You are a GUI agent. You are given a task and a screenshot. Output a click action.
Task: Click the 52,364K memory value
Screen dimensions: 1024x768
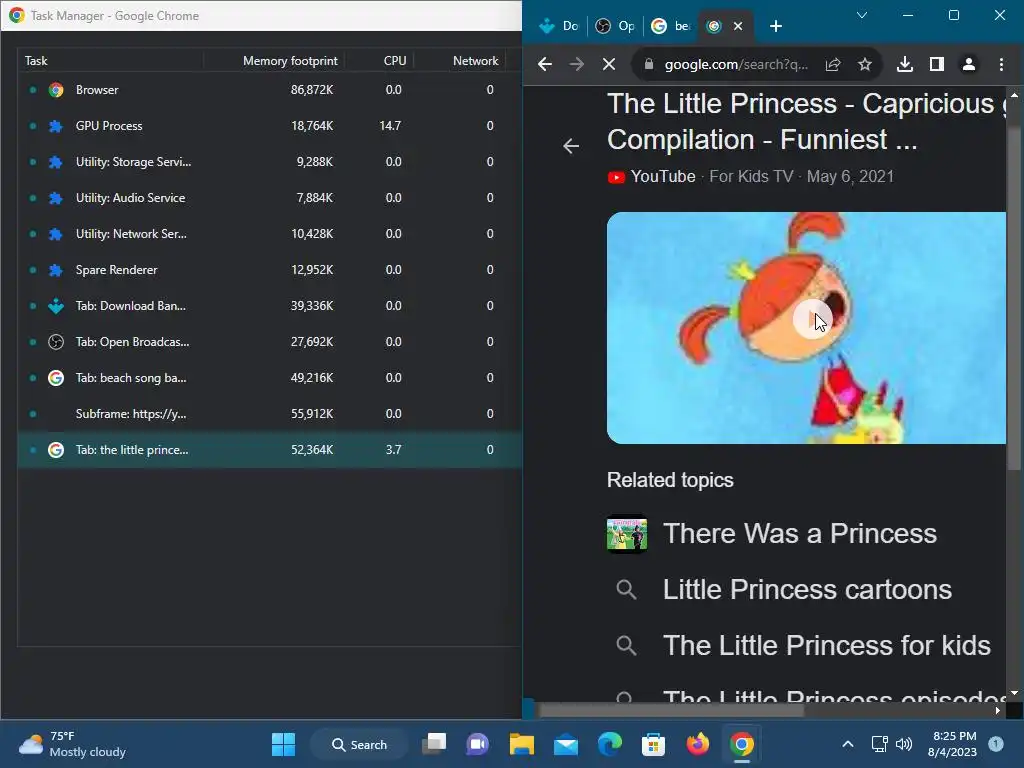point(312,449)
